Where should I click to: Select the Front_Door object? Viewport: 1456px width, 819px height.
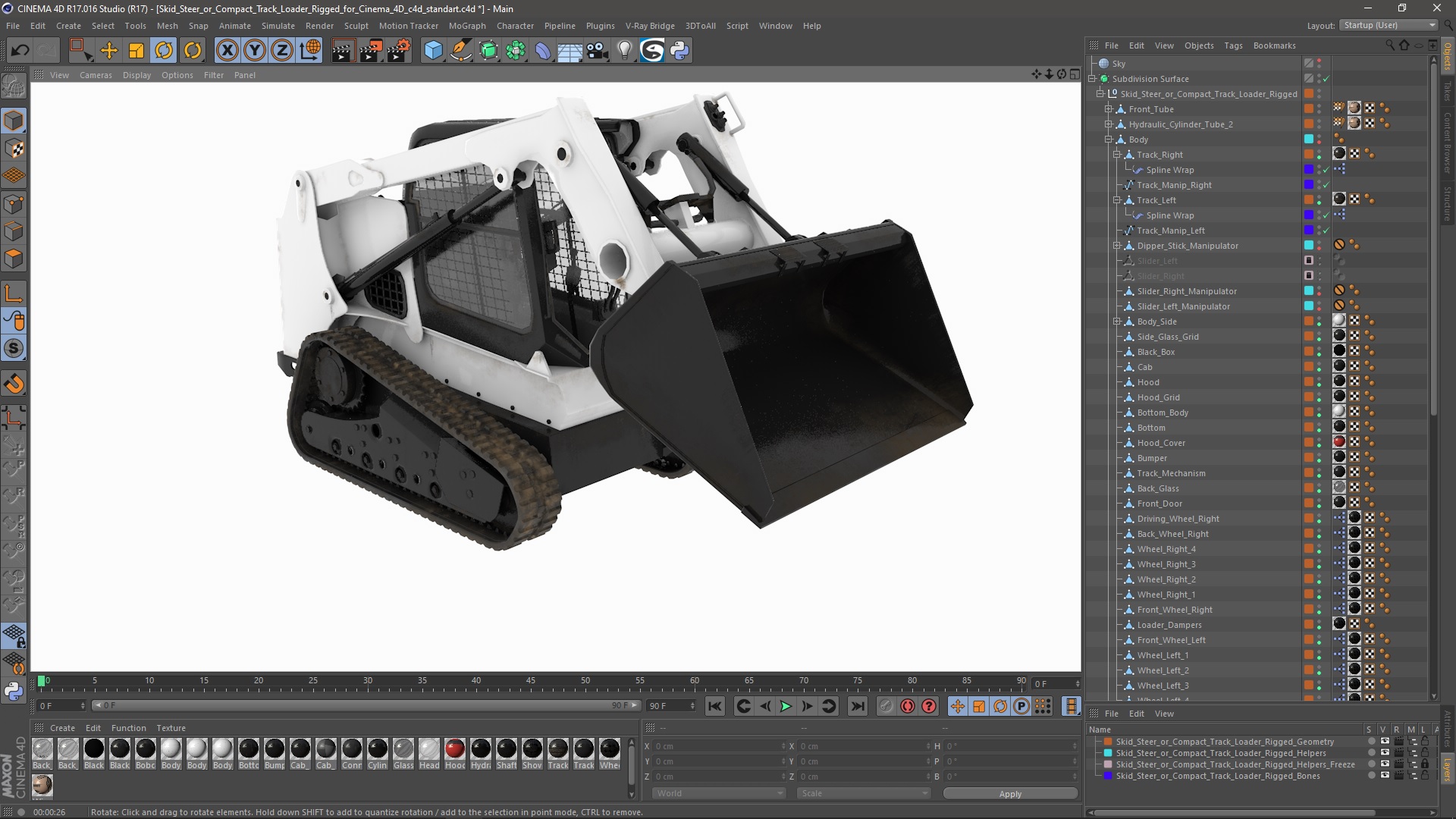click(x=1159, y=504)
